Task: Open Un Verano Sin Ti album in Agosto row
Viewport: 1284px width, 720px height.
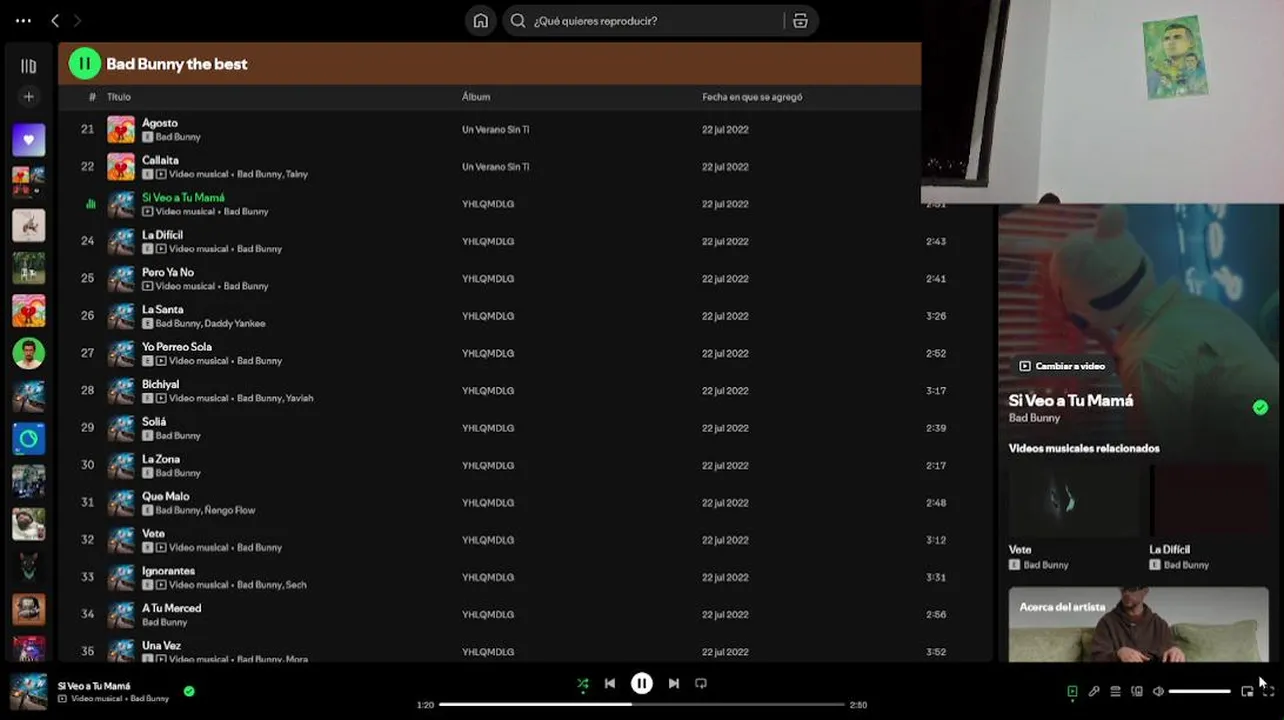Action: pos(495,130)
